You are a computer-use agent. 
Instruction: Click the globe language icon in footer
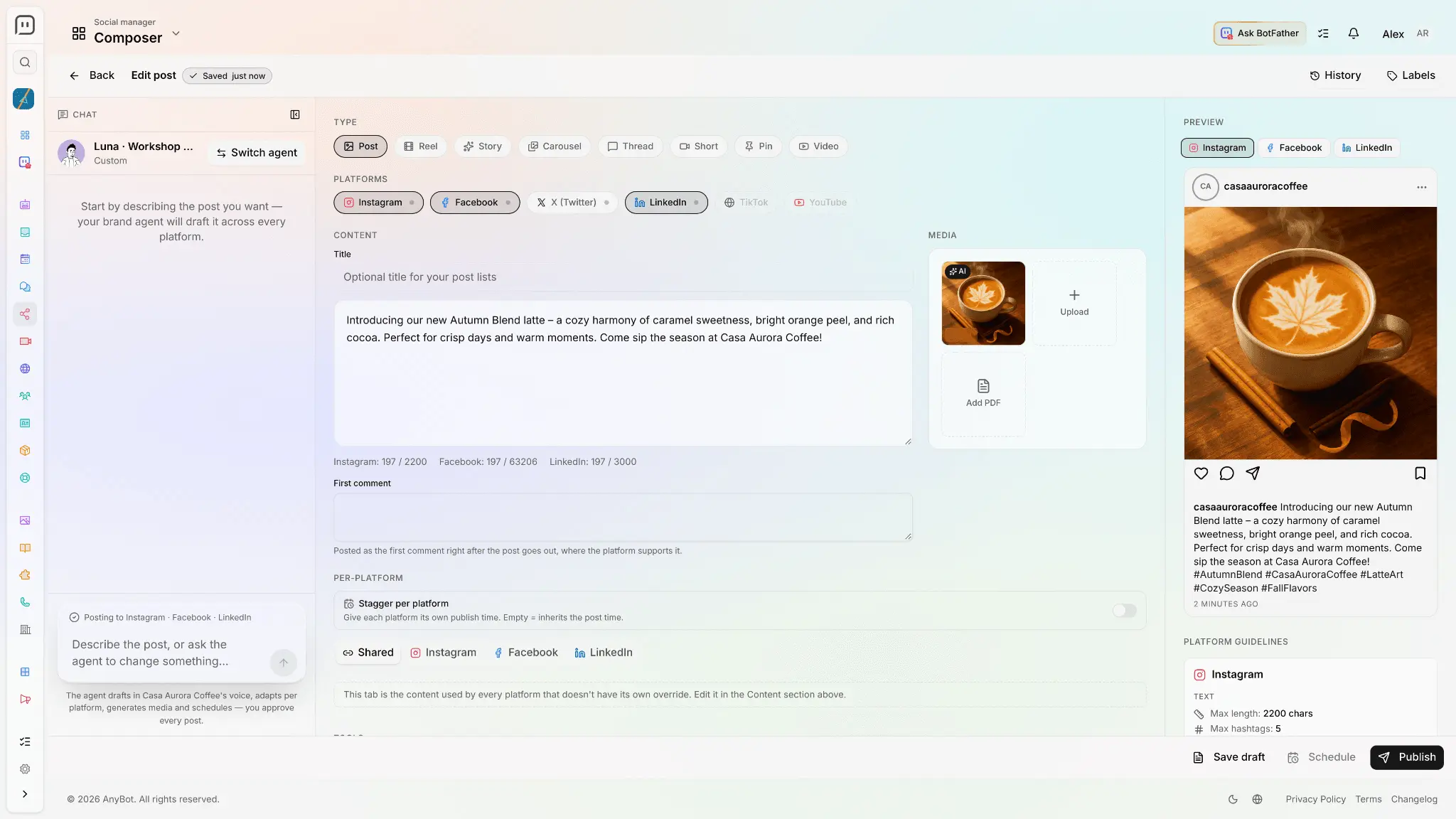1257,799
